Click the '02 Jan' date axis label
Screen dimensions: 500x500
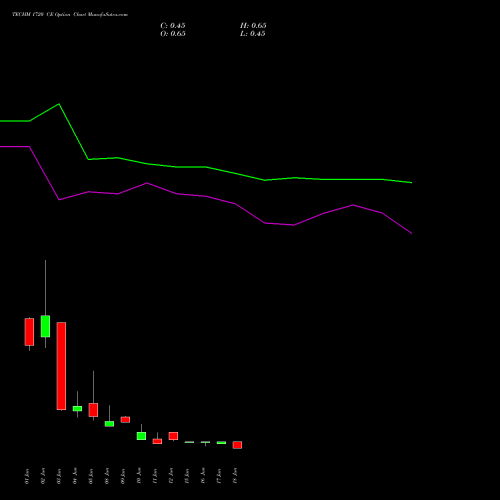43,476
